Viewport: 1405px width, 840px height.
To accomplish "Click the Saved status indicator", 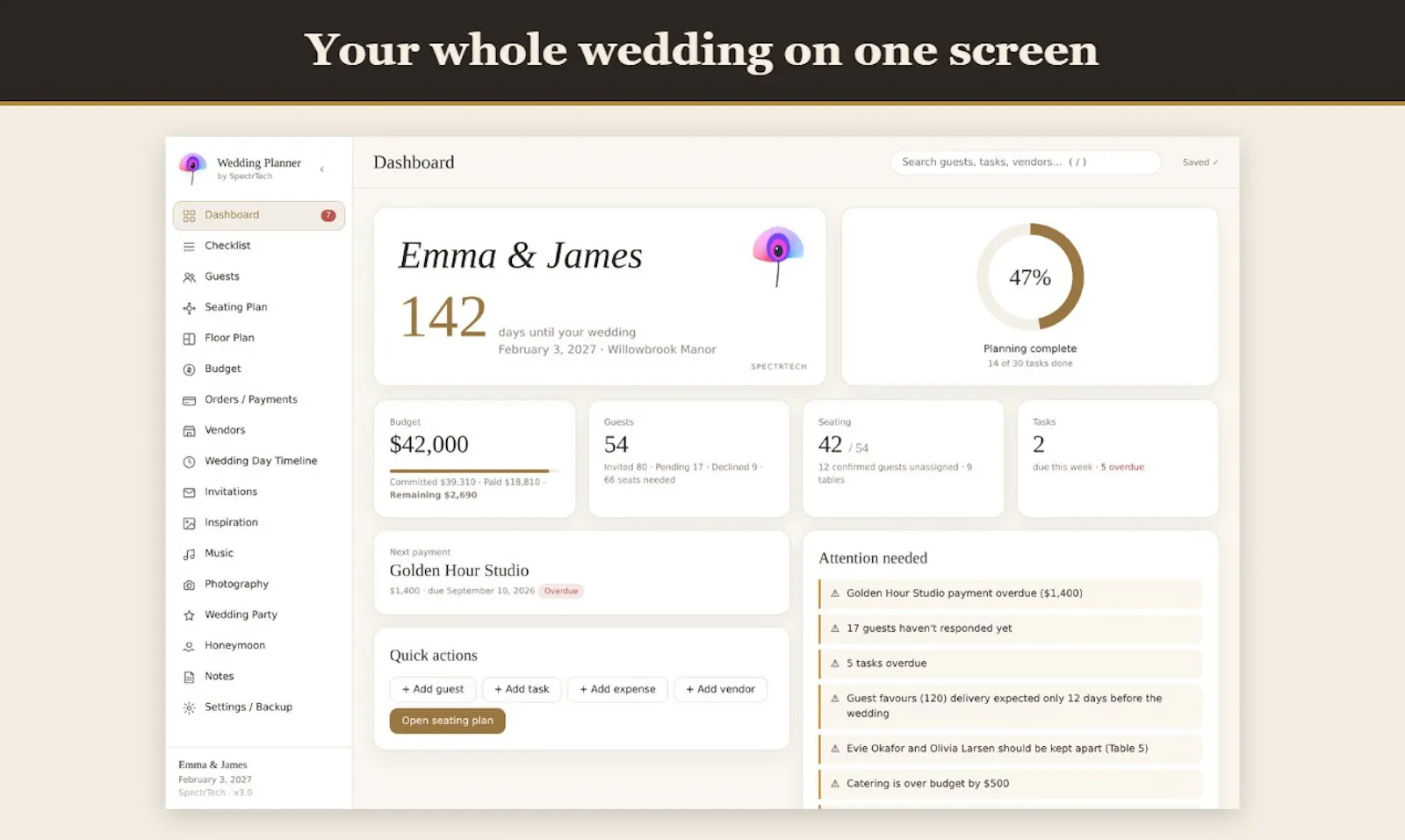I will [x=1200, y=162].
